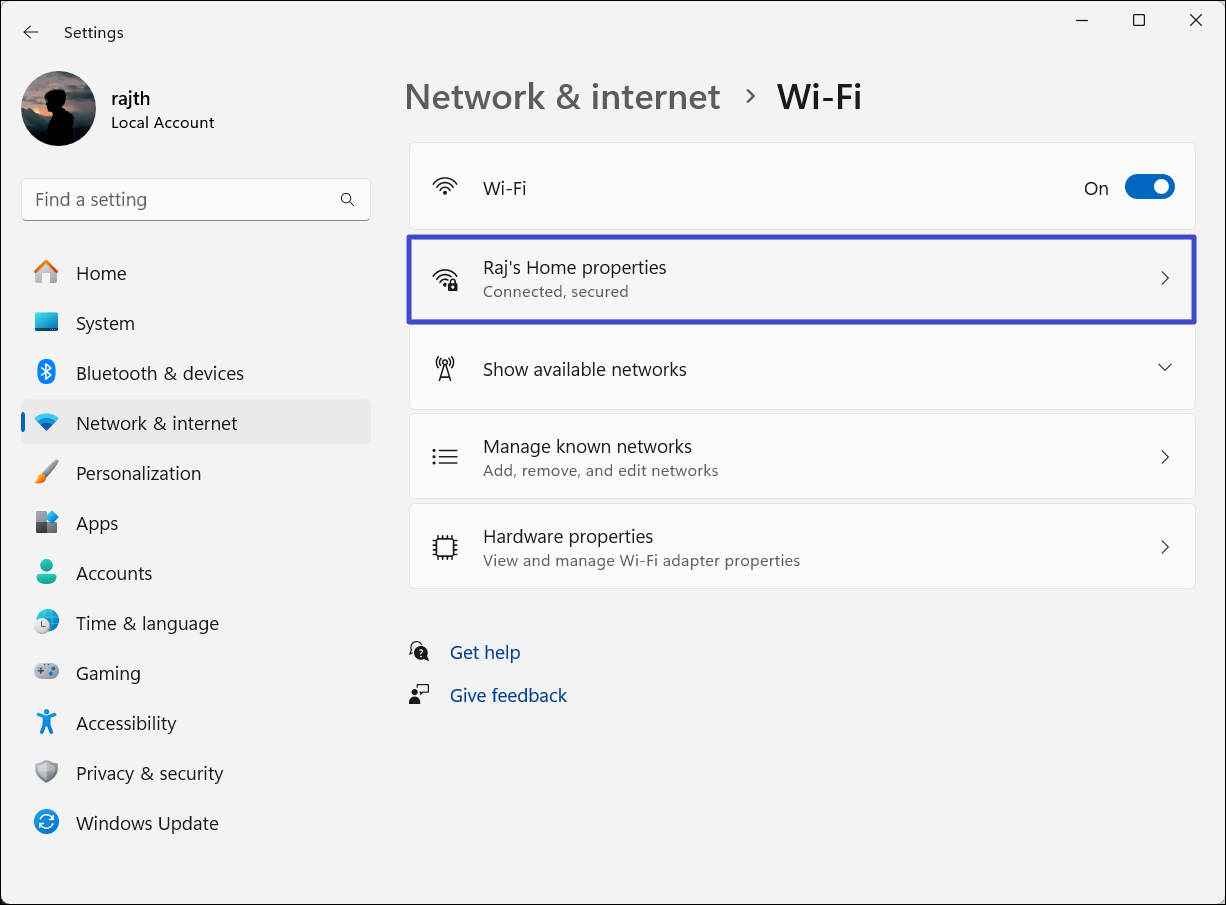
Task: Click the Privacy & security shield icon
Action: tap(46, 773)
